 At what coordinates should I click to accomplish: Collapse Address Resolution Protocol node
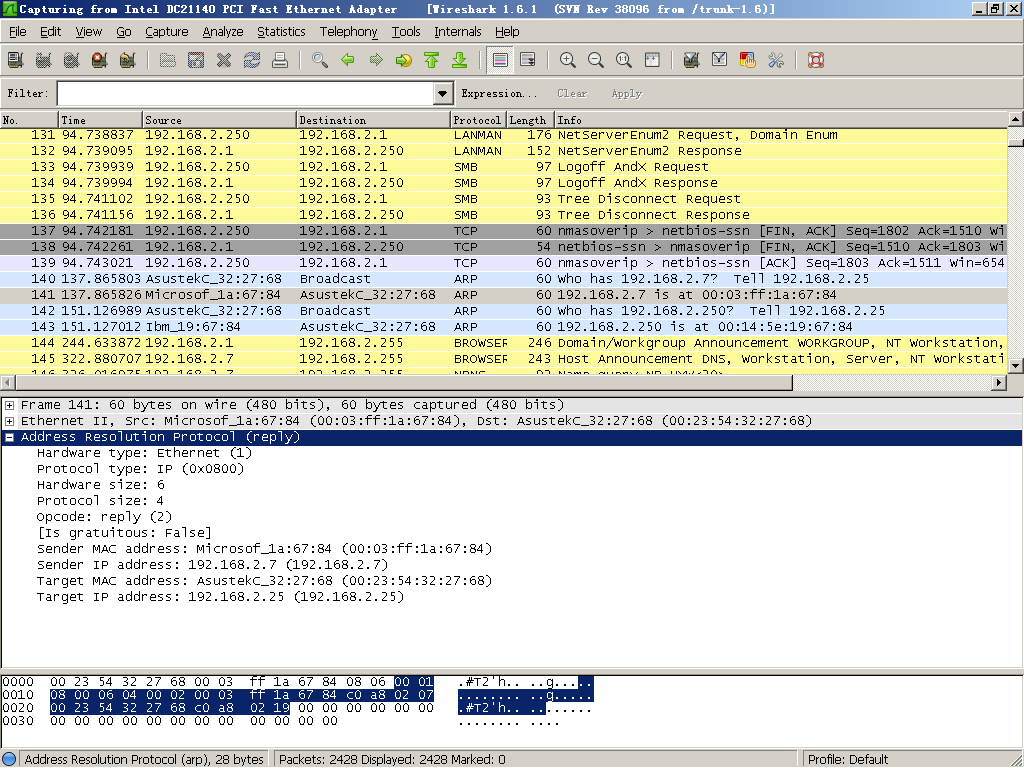pyautogui.click(x=10, y=437)
